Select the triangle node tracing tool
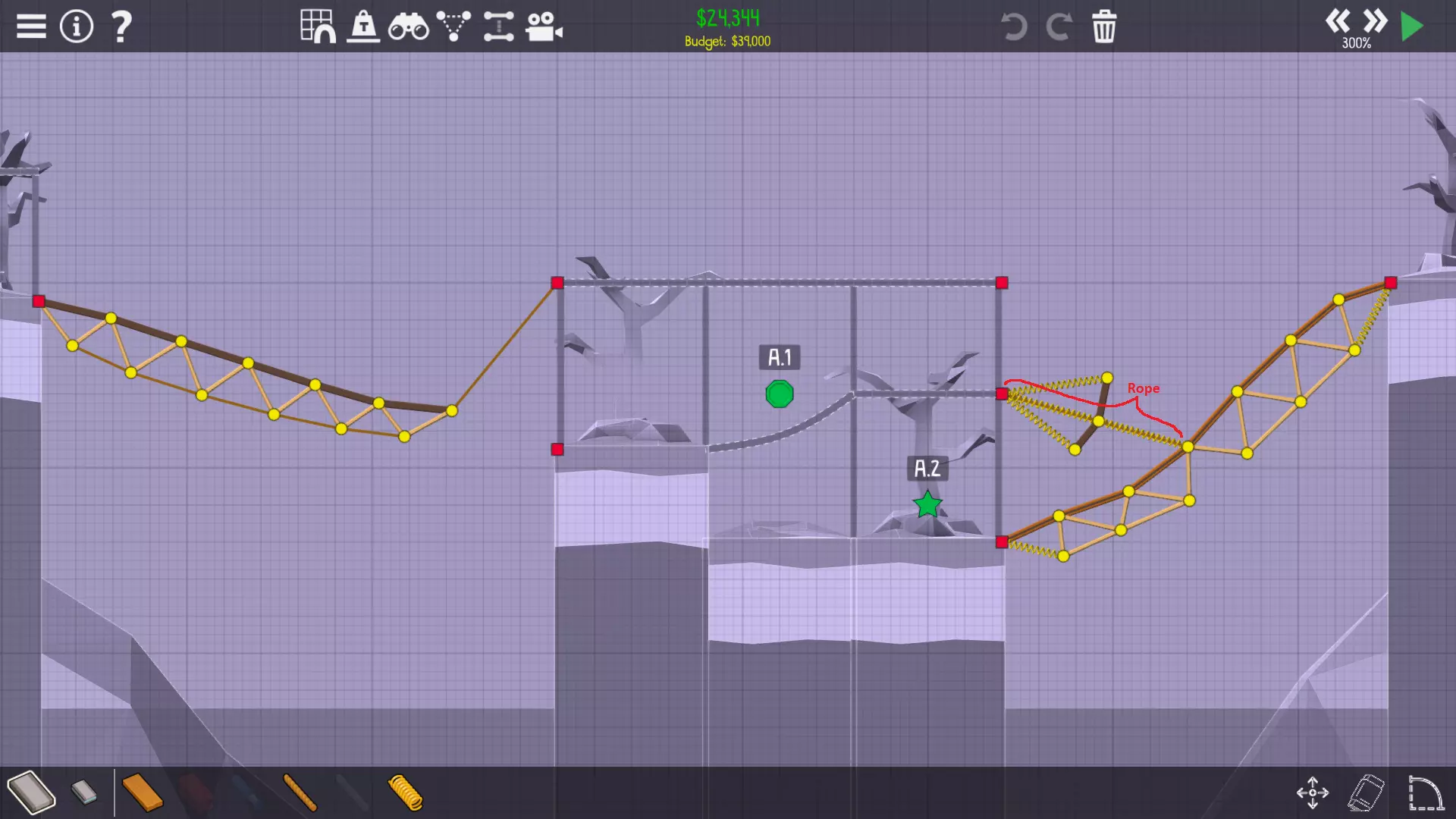Image resolution: width=1456 pixels, height=819 pixels. point(453,27)
